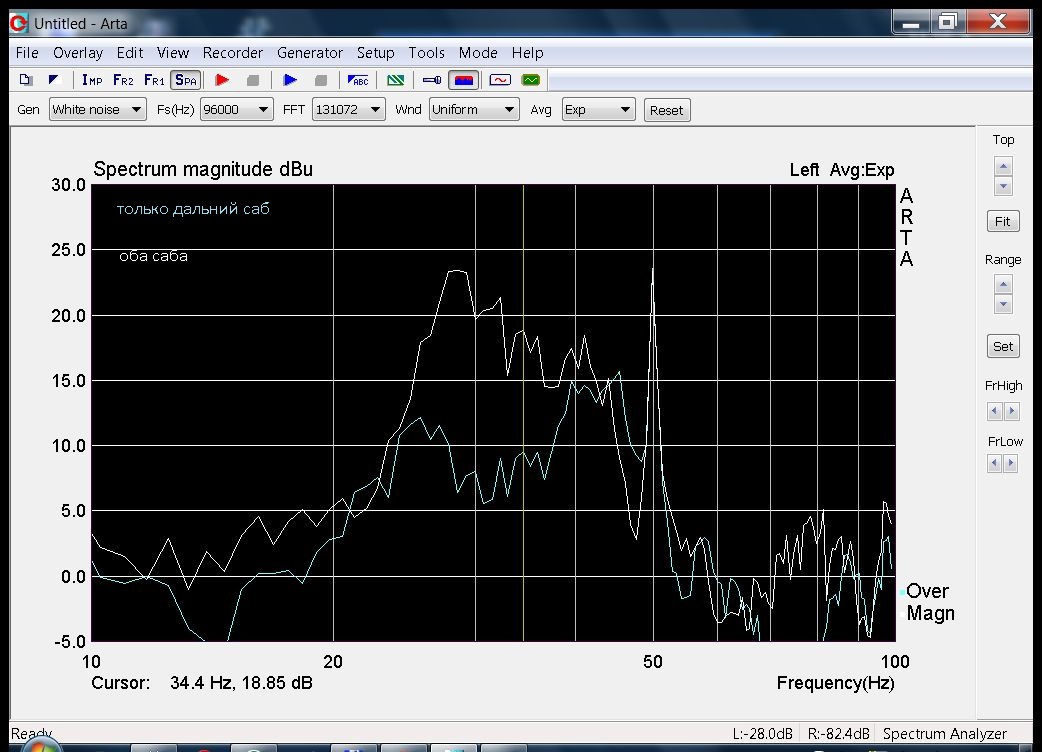Decrease graph Top with down arrow
Viewport: 1042px width, 752px height.
click(1003, 186)
